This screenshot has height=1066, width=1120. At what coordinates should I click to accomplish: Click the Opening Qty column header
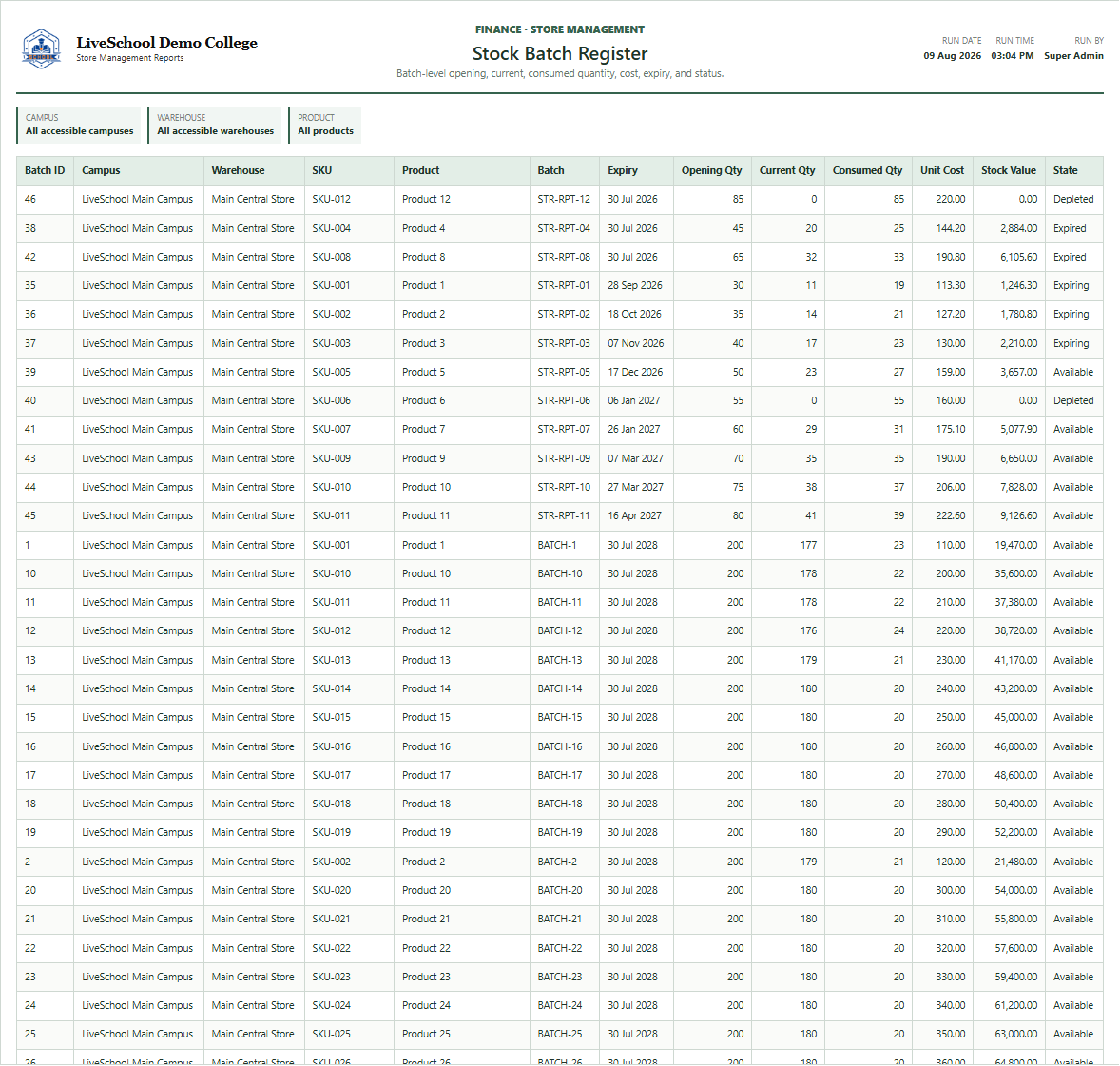pyautogui.click(x=711, y=171)
